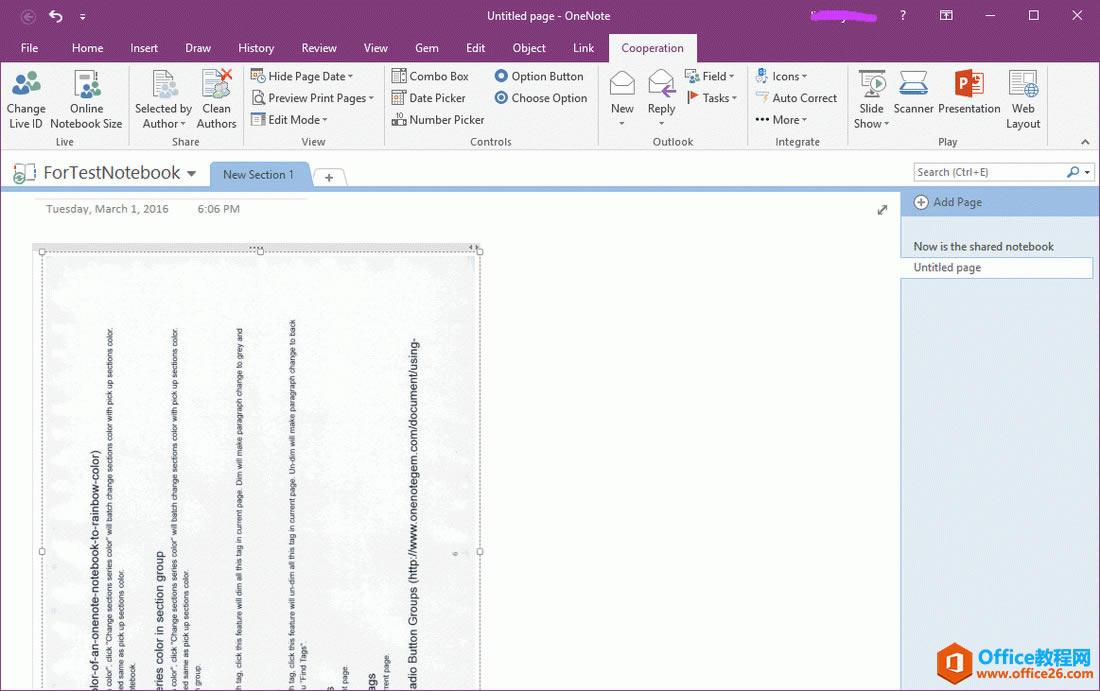Screen dimensions: 1100x691
Task: Open the Tasks flag dropdown
Action: pyautogui.click(x=711, y=98)
